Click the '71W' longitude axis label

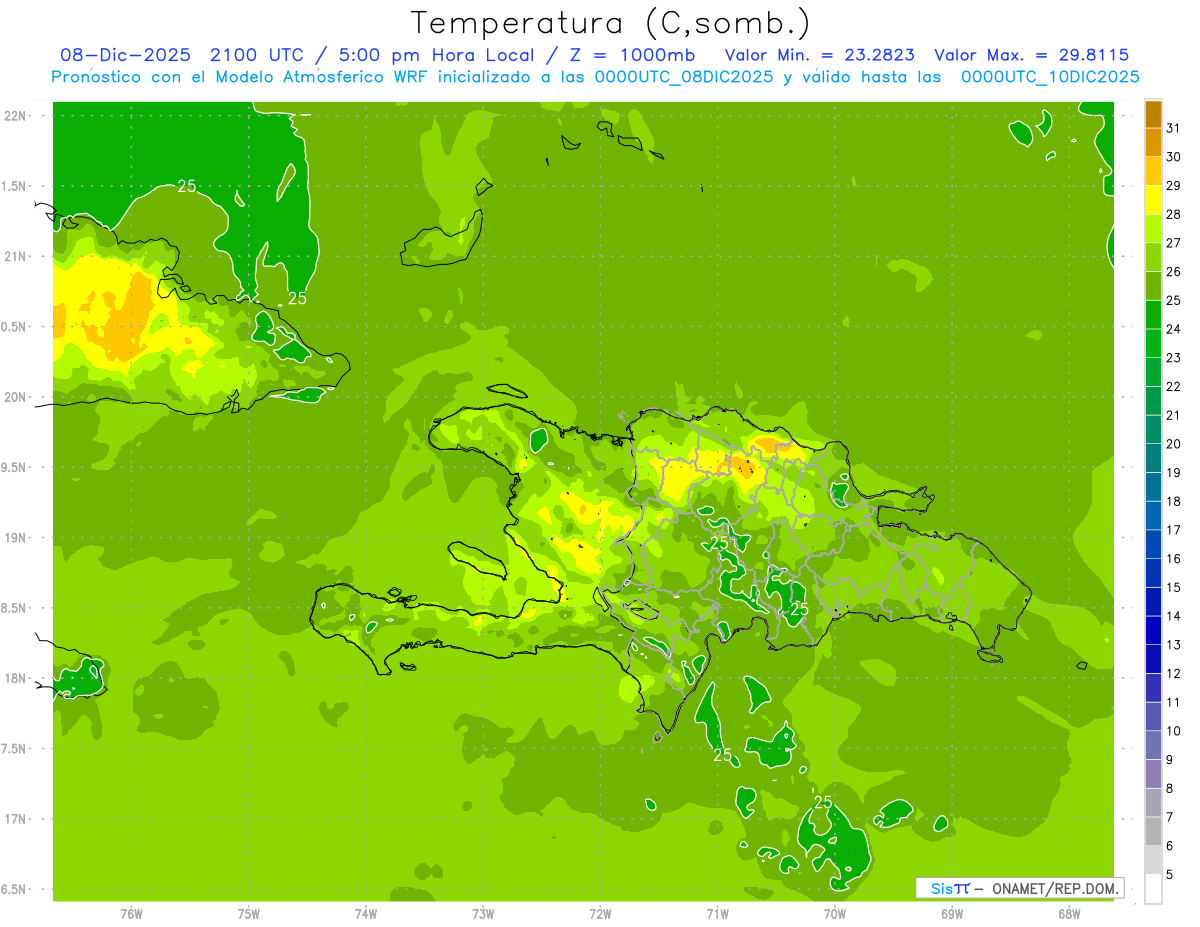coord(717,913)
